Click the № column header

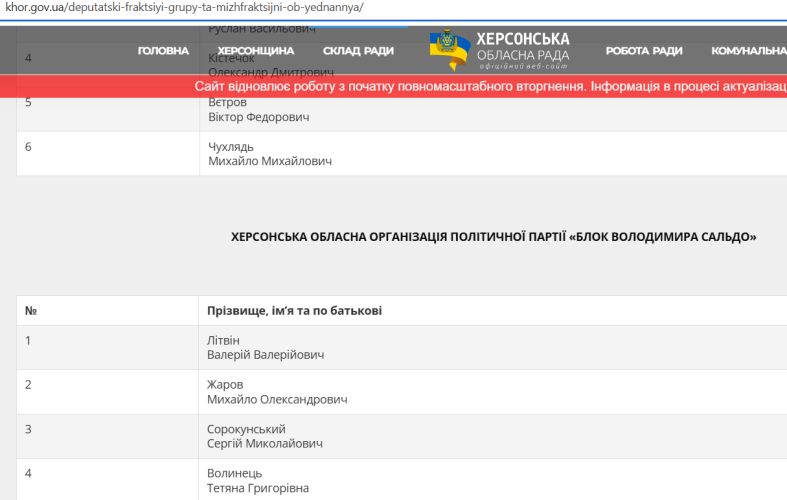click(31, 311)
